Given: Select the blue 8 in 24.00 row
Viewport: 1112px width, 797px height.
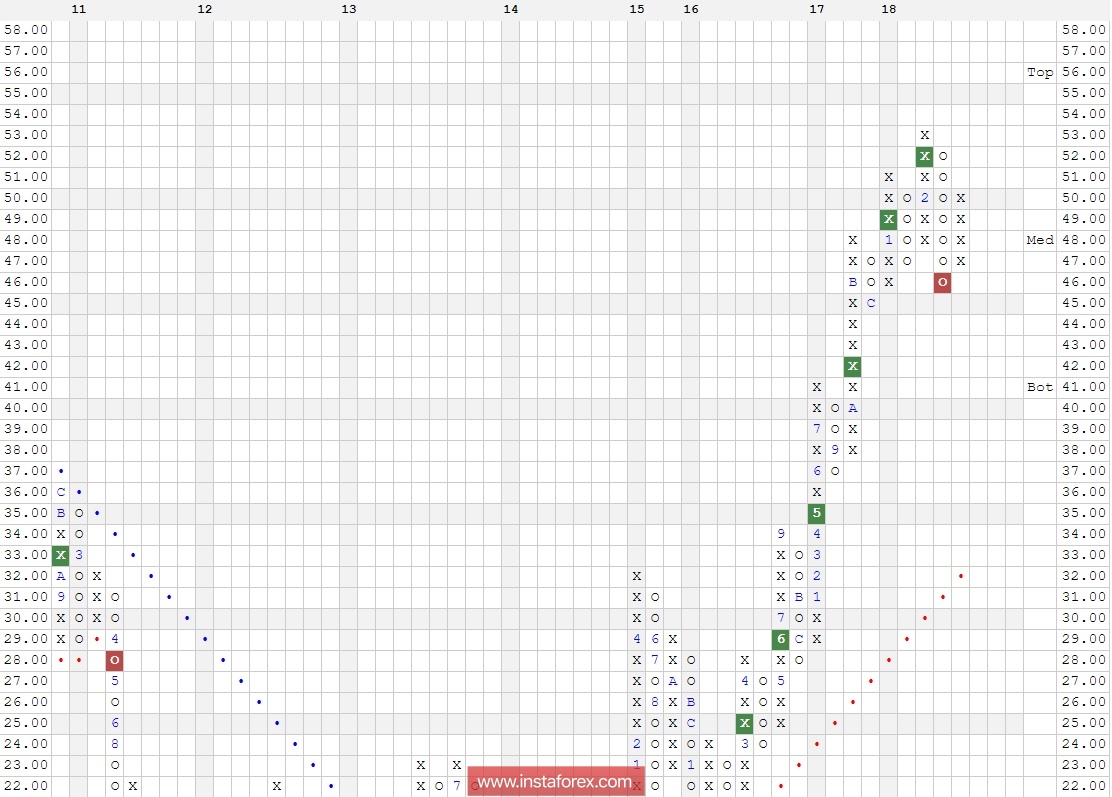Looking at the screenshot, I should click(114, 744).
